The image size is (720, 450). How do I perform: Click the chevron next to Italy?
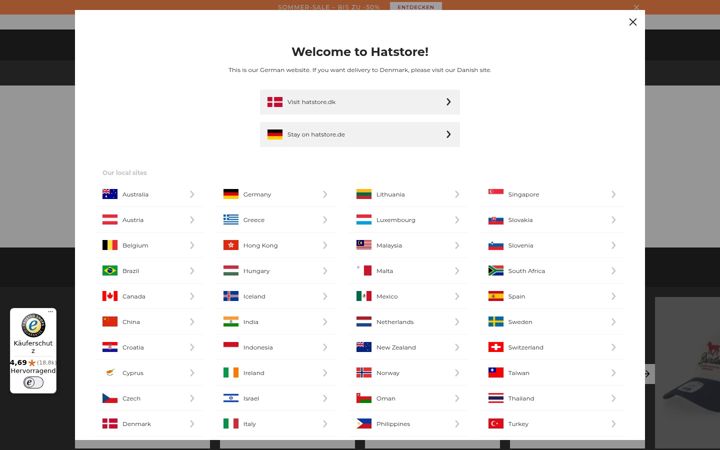325,424
